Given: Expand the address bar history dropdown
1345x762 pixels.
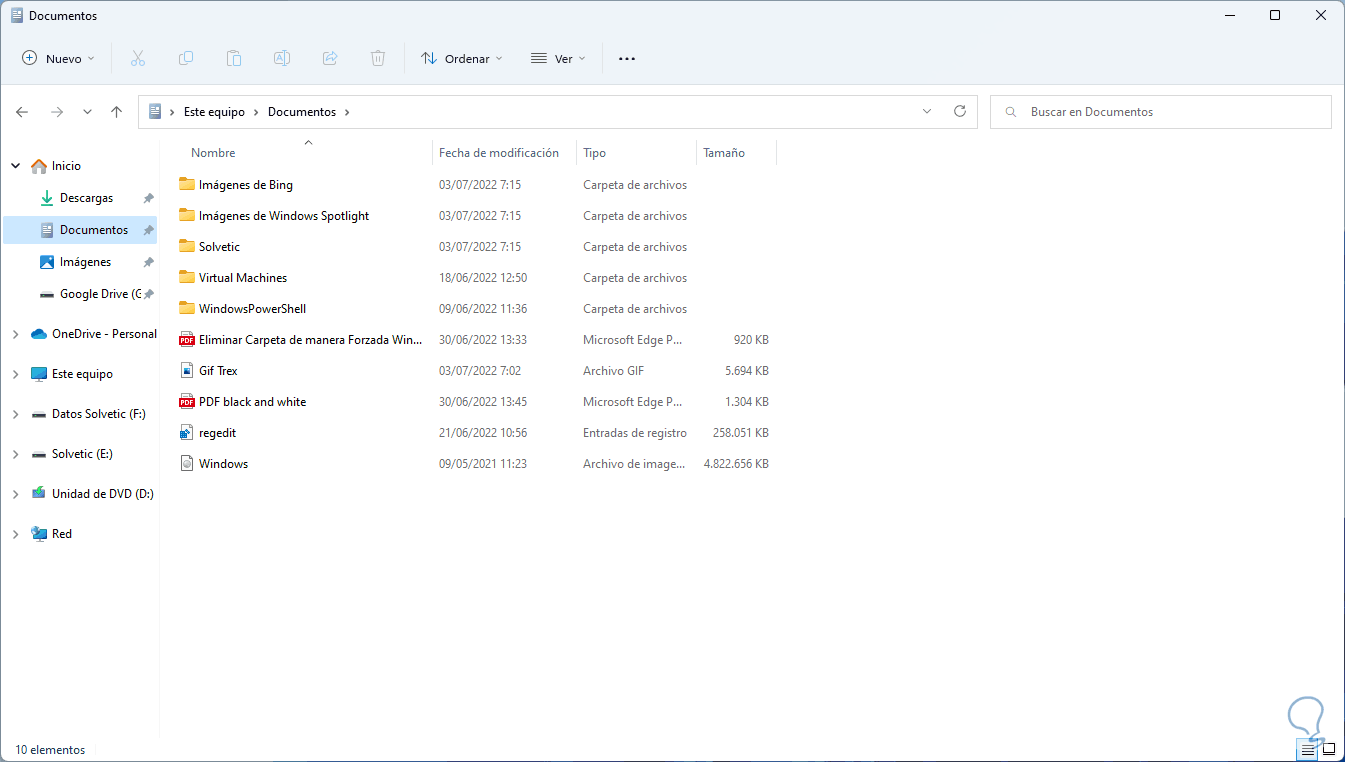Looking at the screenshot, I should point(927,112).
